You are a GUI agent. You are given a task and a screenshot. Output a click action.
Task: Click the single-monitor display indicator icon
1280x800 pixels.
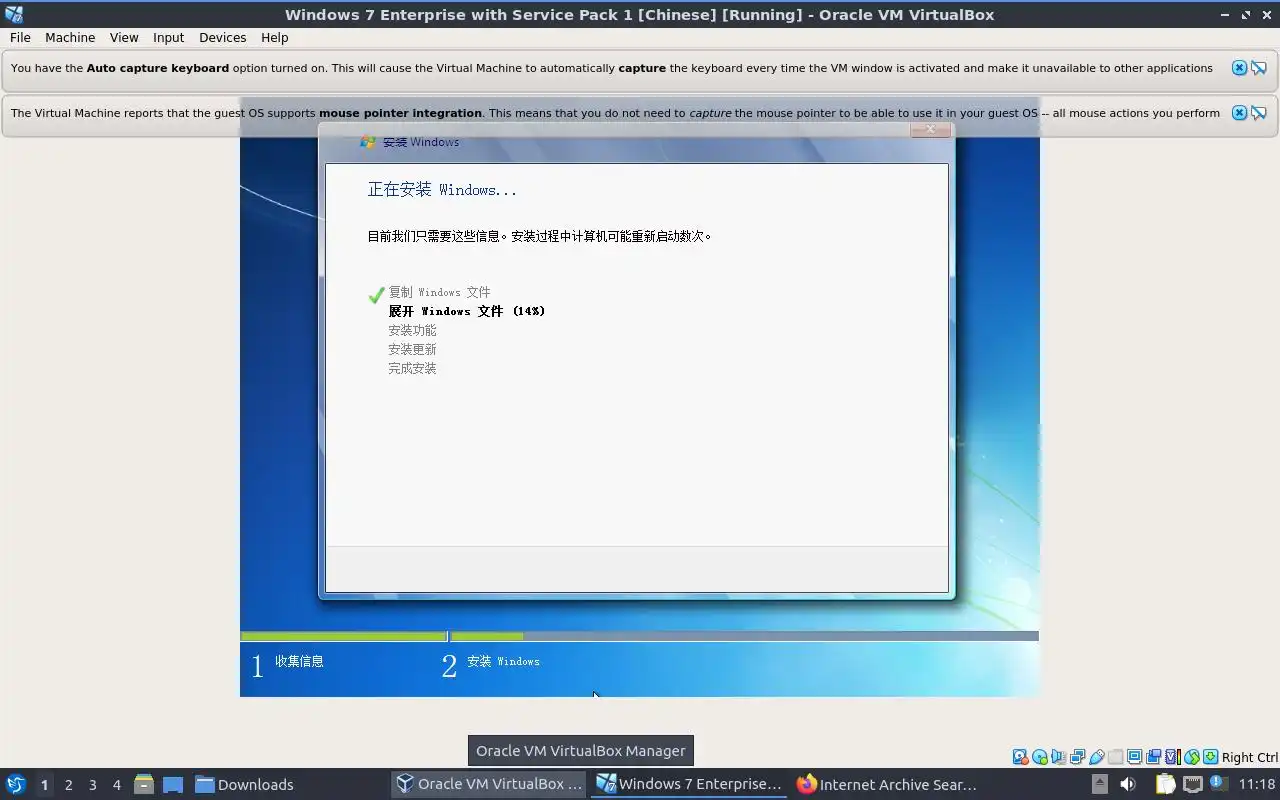coord(1135,757)
